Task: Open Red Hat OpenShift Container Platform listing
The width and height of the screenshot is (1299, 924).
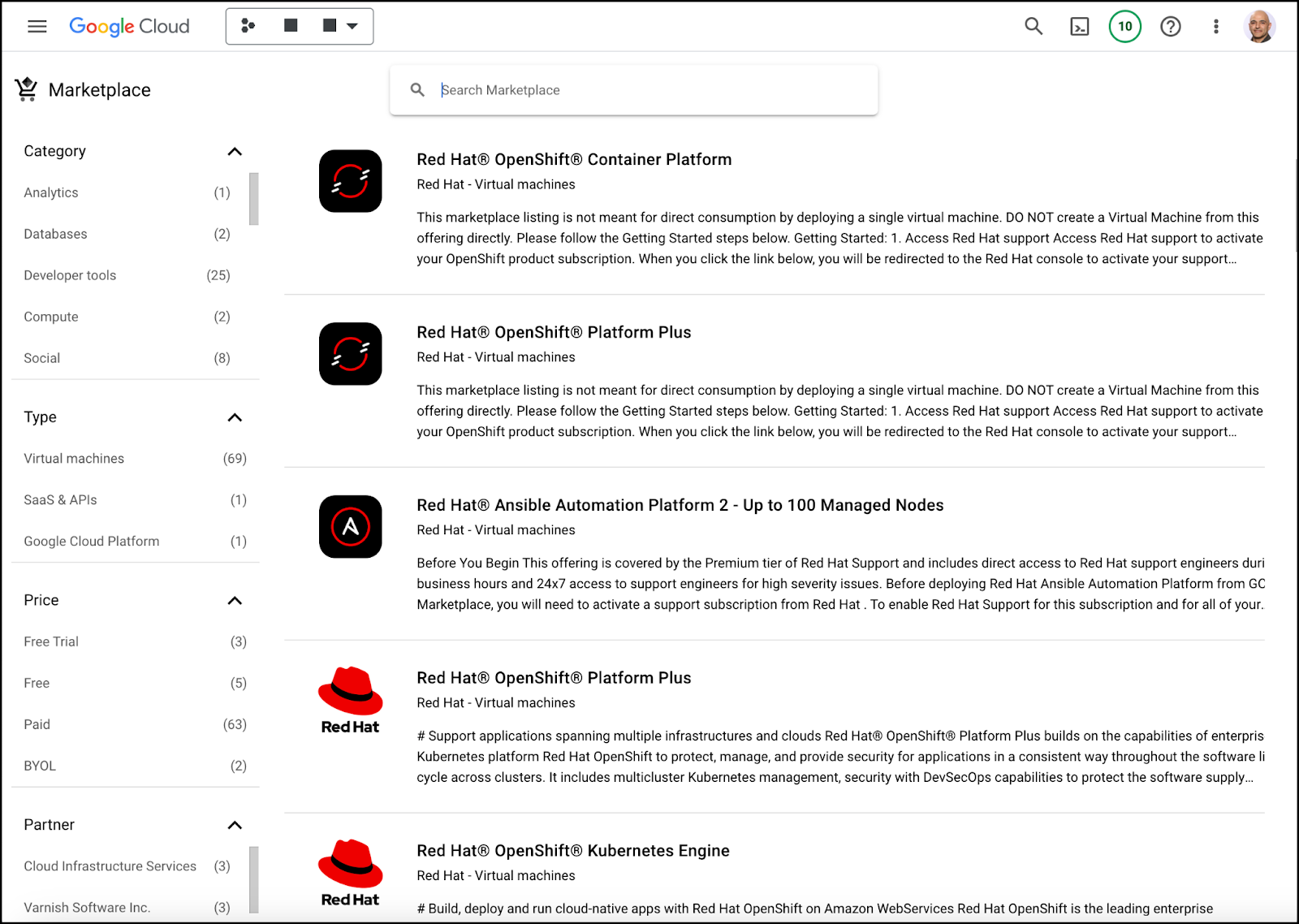Action: pos(574,159)
